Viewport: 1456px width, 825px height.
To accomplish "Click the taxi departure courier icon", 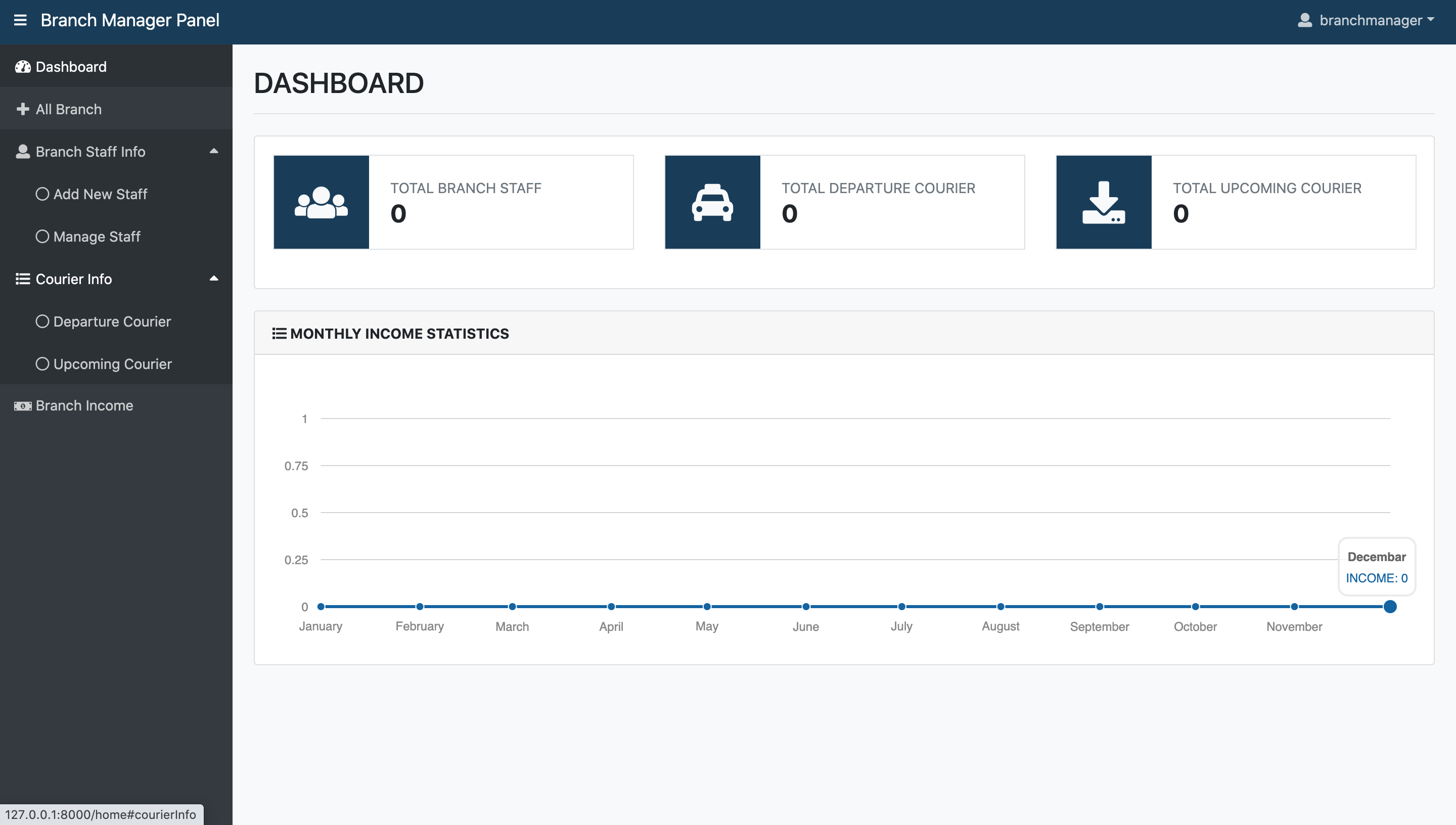I will (x=712, y=202).
